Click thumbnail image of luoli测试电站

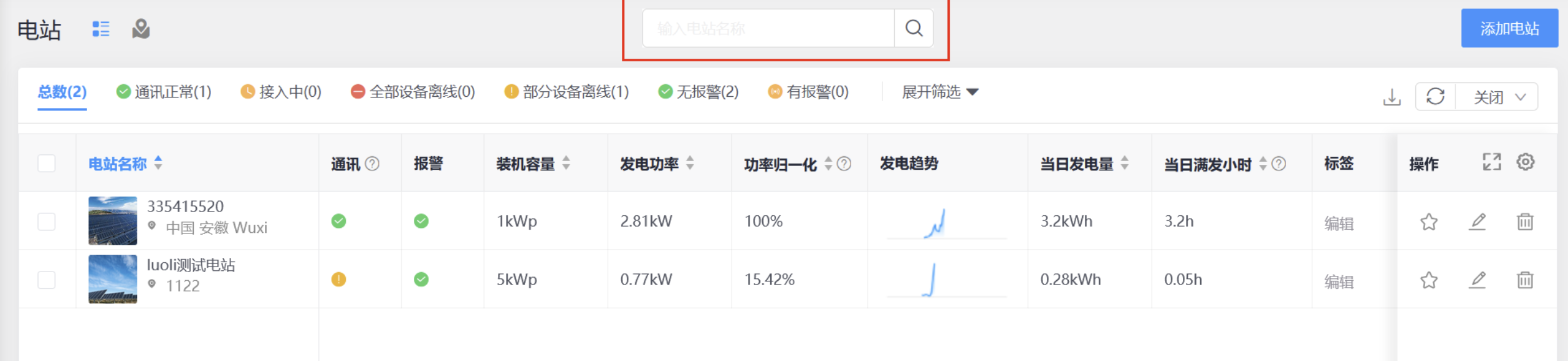pos(113,279)
